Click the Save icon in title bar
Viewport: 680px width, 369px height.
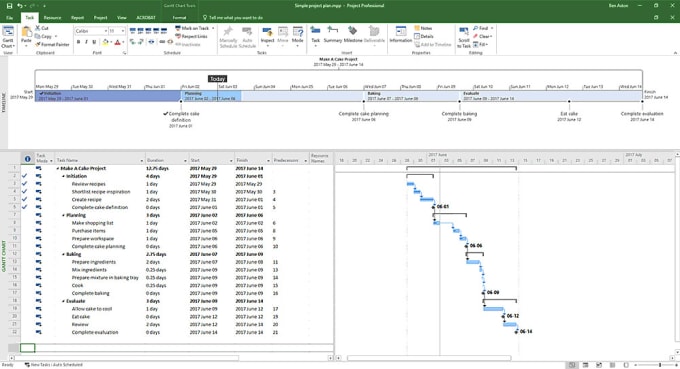(9, 6)
